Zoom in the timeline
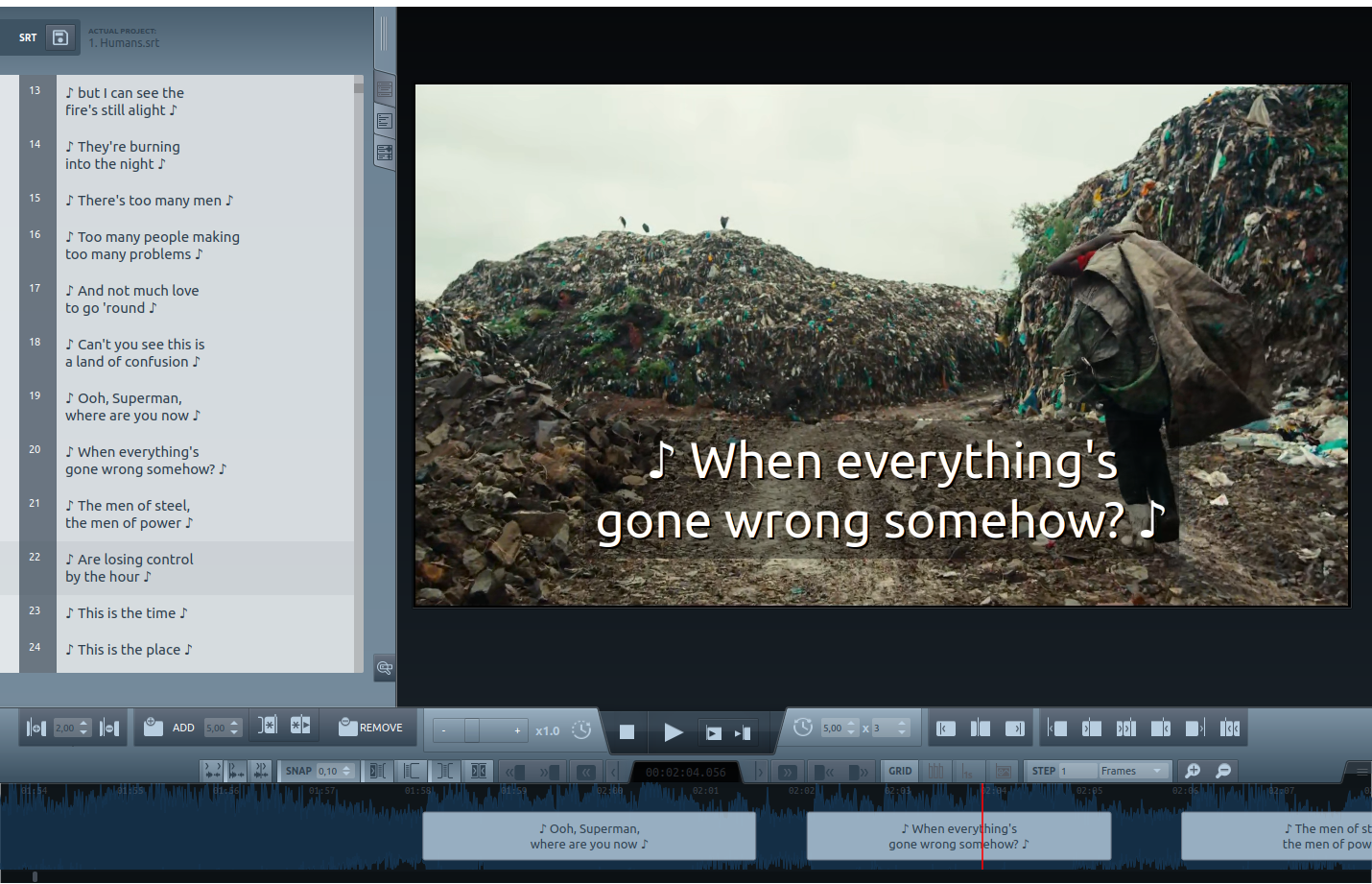The height and width of the screenshot is (884, 1372). [x=1193, y=771]
